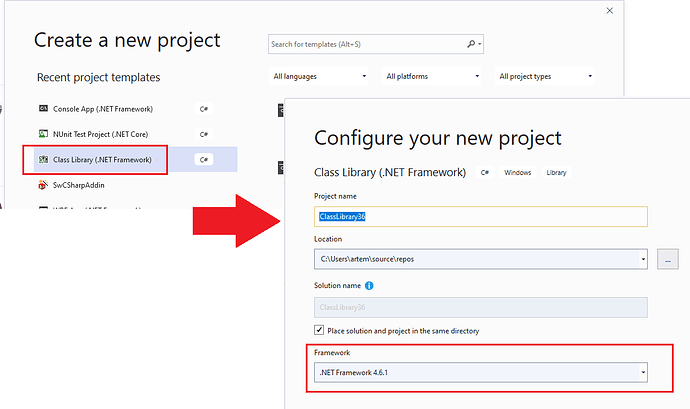
Task: Click the Console App template icon
Action: (x=43, y=108)
